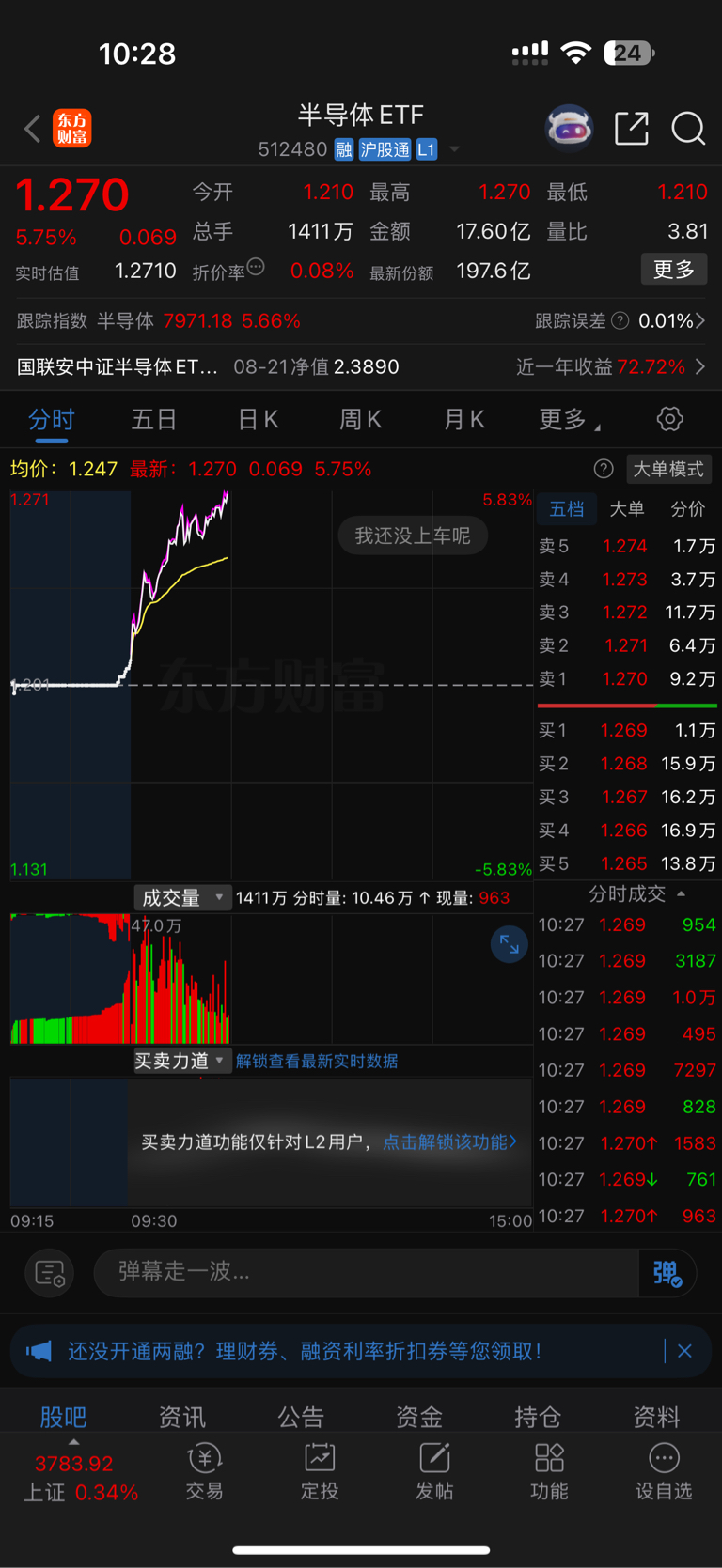Viewport: 722px width, 1568px height.
Task: Open the 更多 quote details button
Action: pyautogui.click(x=674, y=270)
